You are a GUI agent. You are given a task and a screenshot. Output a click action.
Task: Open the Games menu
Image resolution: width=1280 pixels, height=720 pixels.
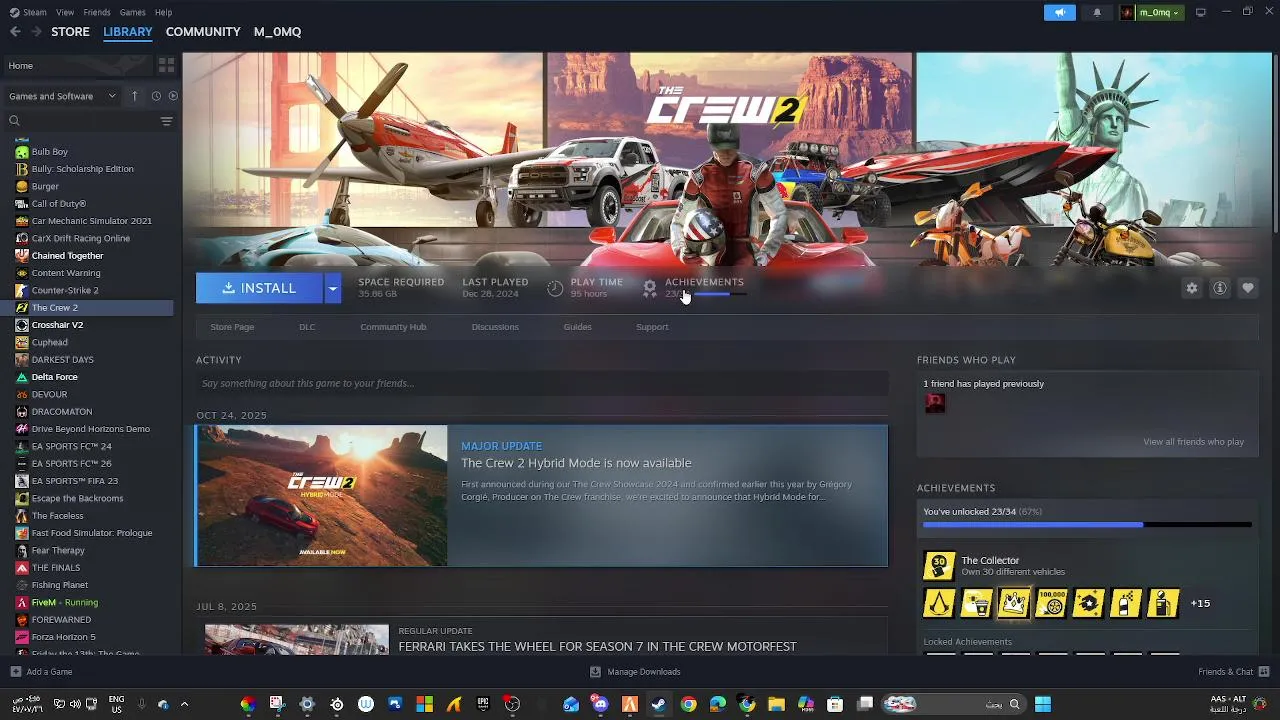(x=132, y=12)
